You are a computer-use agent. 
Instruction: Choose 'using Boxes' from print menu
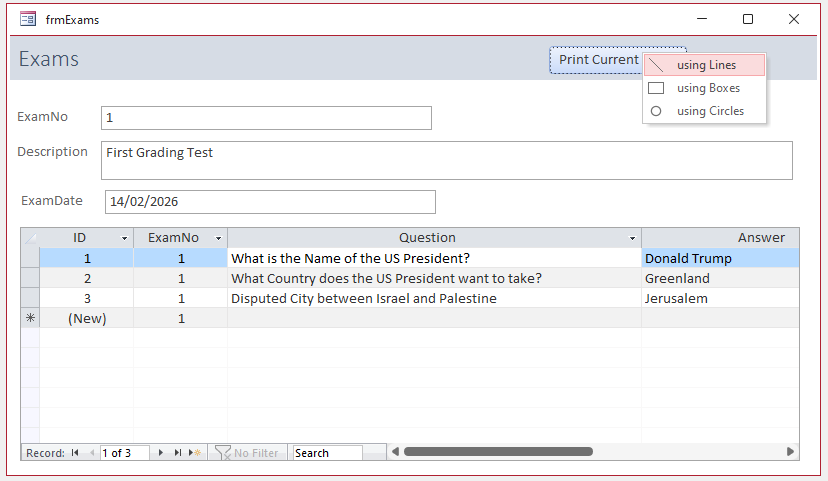[x=705, y=88]
